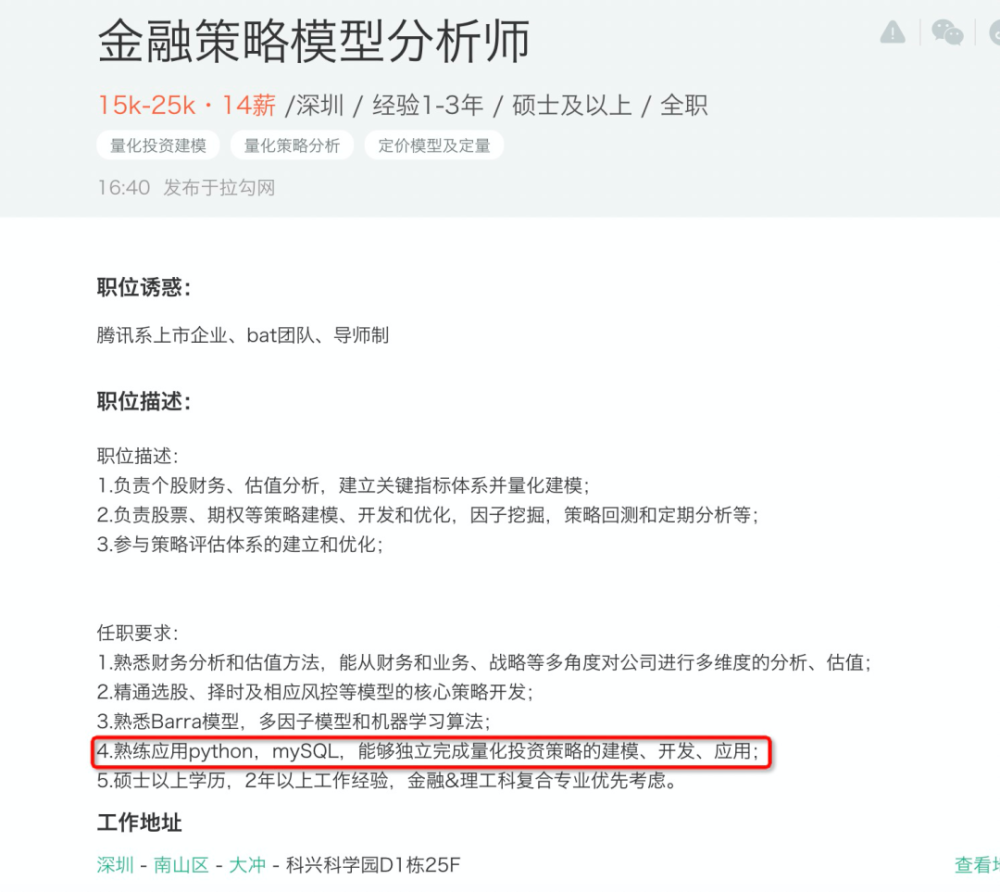The width and height of the screenshot is (1000, 892).
Task: Click the 科兴科学园D1栋25F address text
Action: tap(373, 865)
